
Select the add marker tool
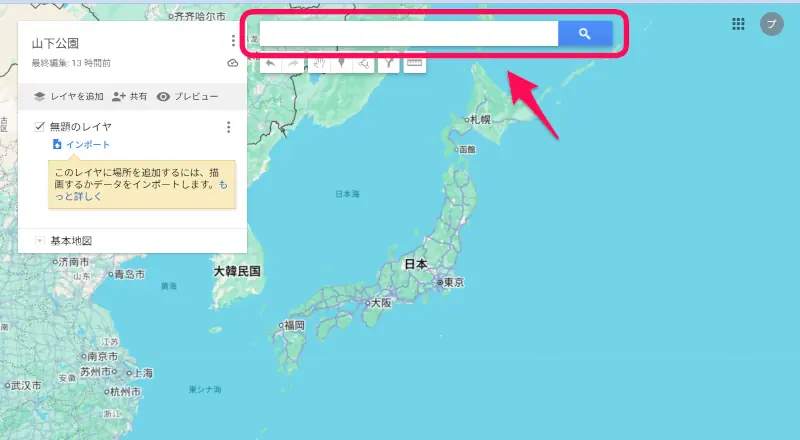click(x=341, y=64)
